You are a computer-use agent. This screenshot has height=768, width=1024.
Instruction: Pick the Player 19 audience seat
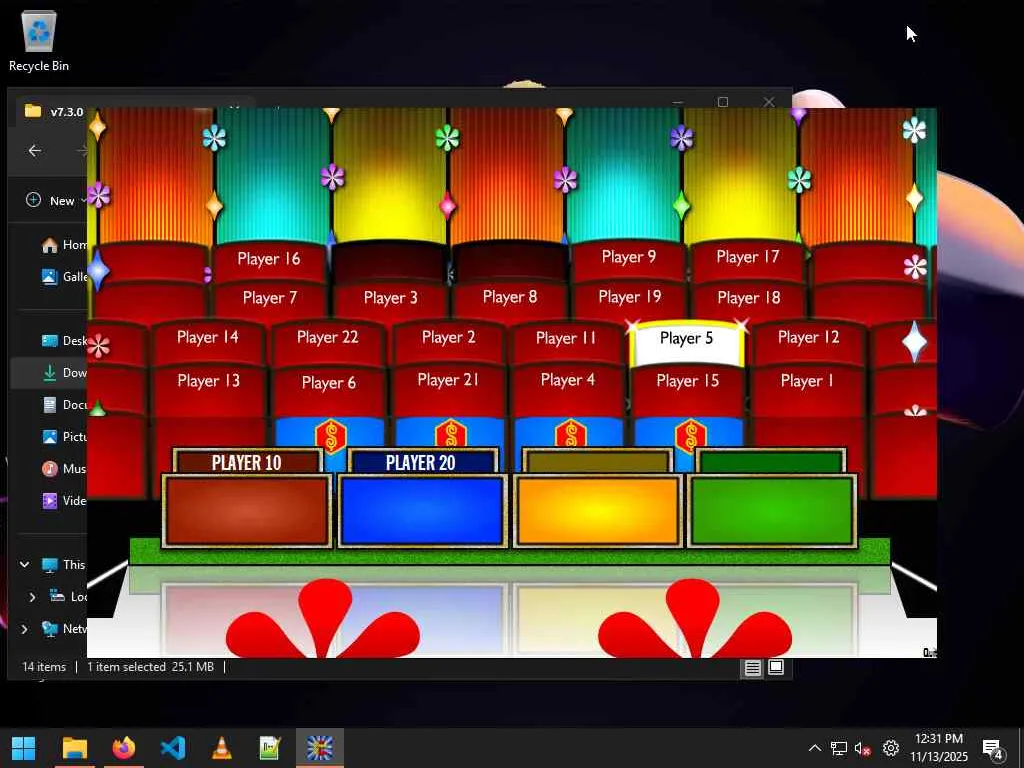point(630,298)
